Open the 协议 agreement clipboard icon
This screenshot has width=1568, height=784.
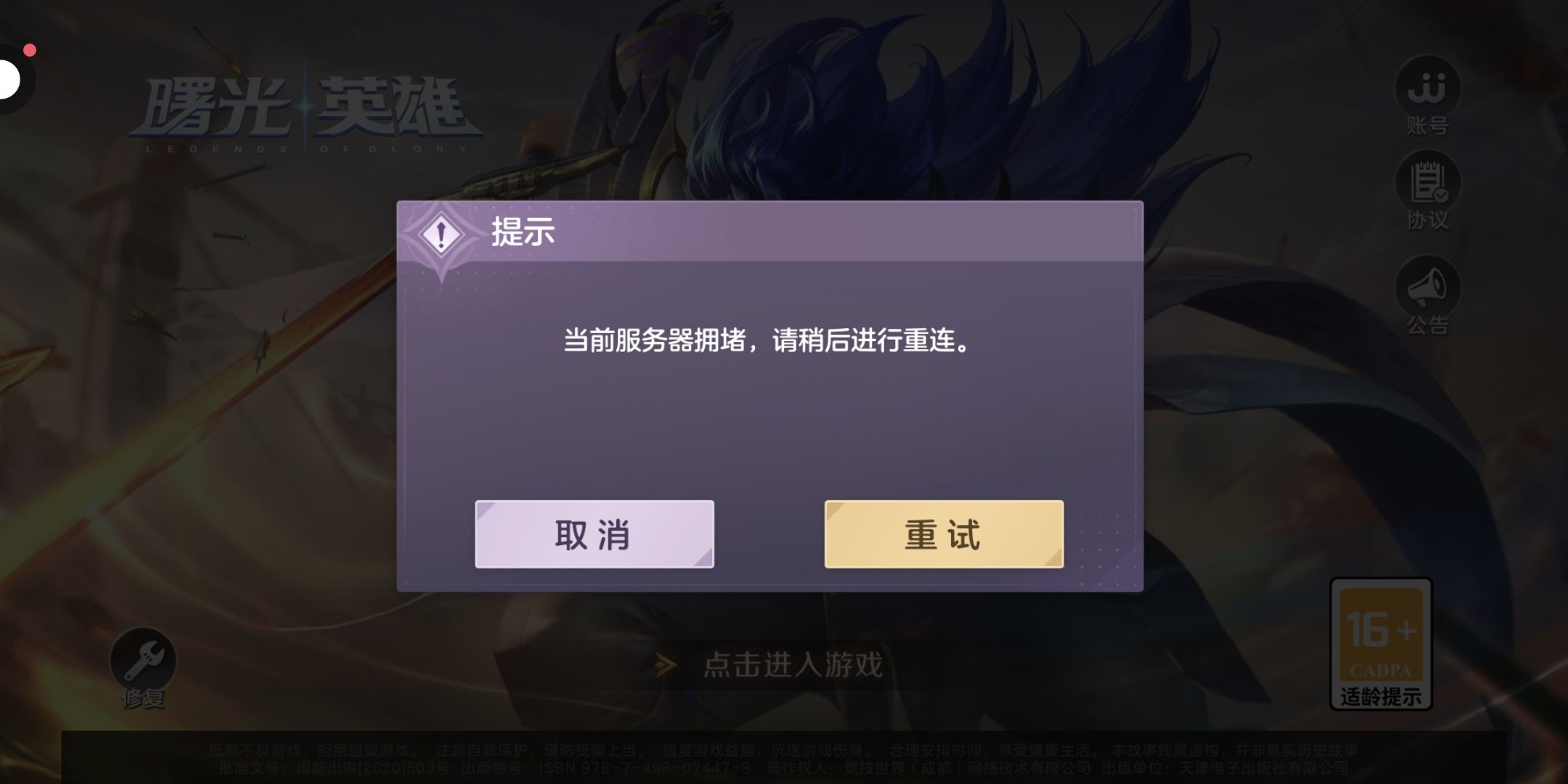pos(1427,181)
